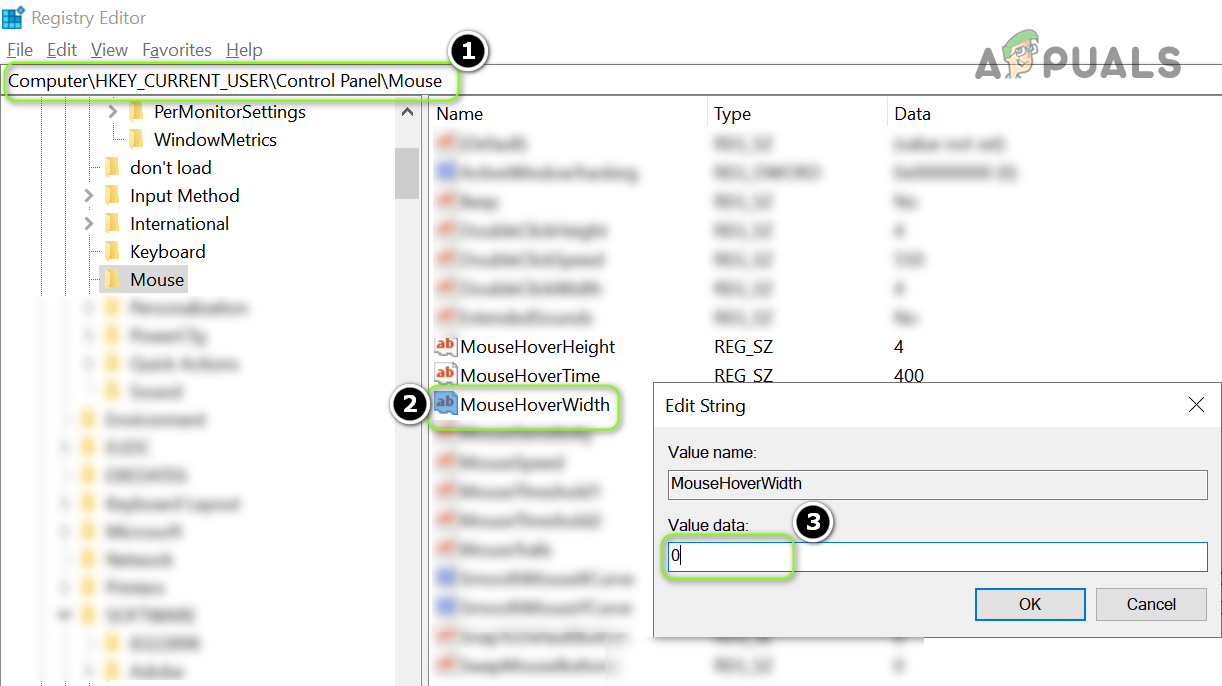Select the Mouse key in tree
Image resolution: width=1222 pixels, height=686 pixels.
157,280
